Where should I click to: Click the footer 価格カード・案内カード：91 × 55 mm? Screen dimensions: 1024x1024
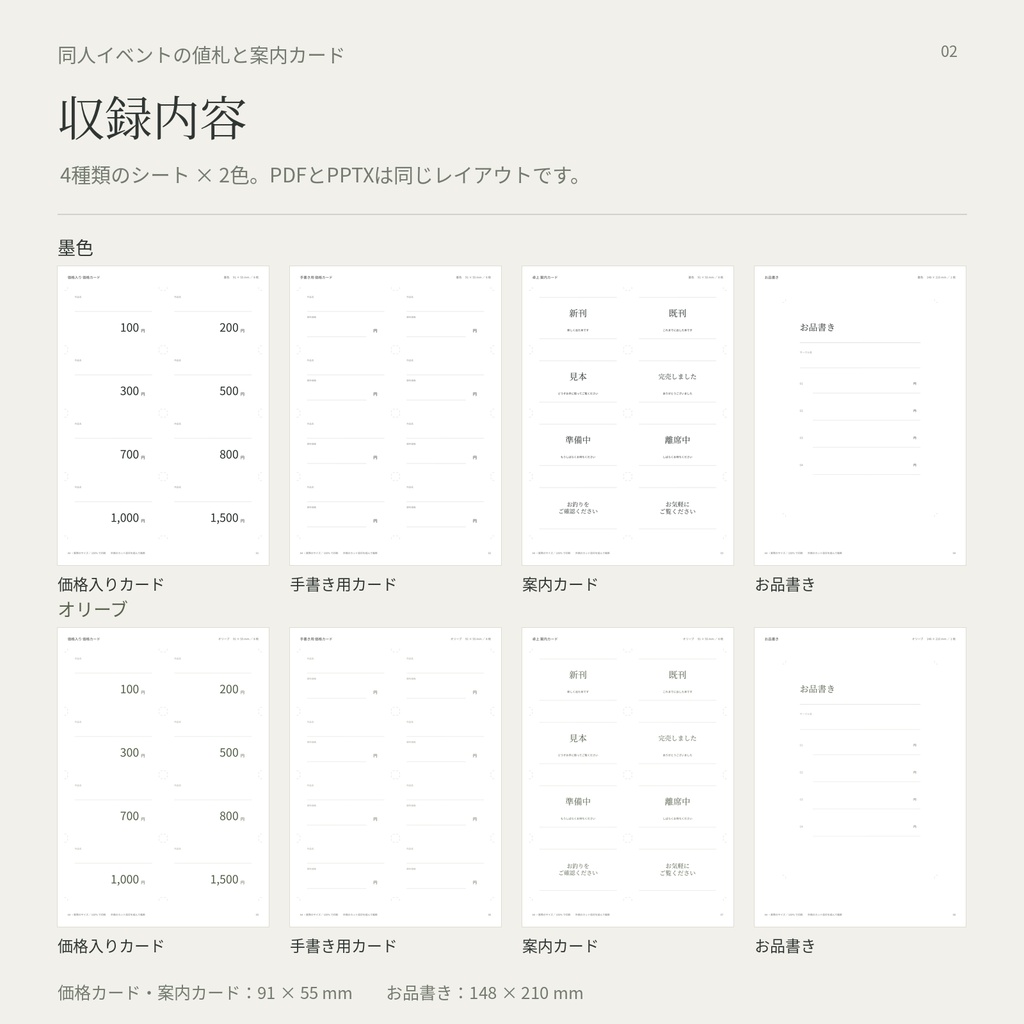[x=204, y=993]
